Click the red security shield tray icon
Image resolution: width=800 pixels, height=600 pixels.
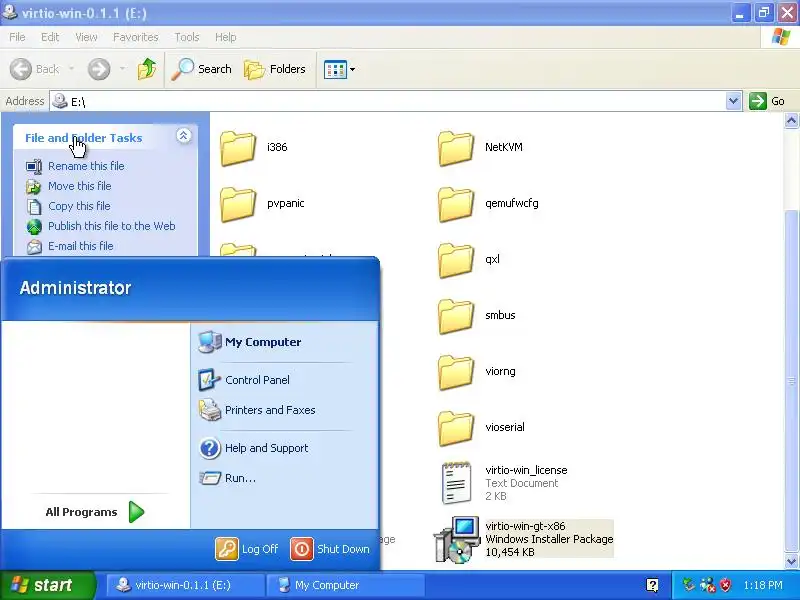(725, 585)
